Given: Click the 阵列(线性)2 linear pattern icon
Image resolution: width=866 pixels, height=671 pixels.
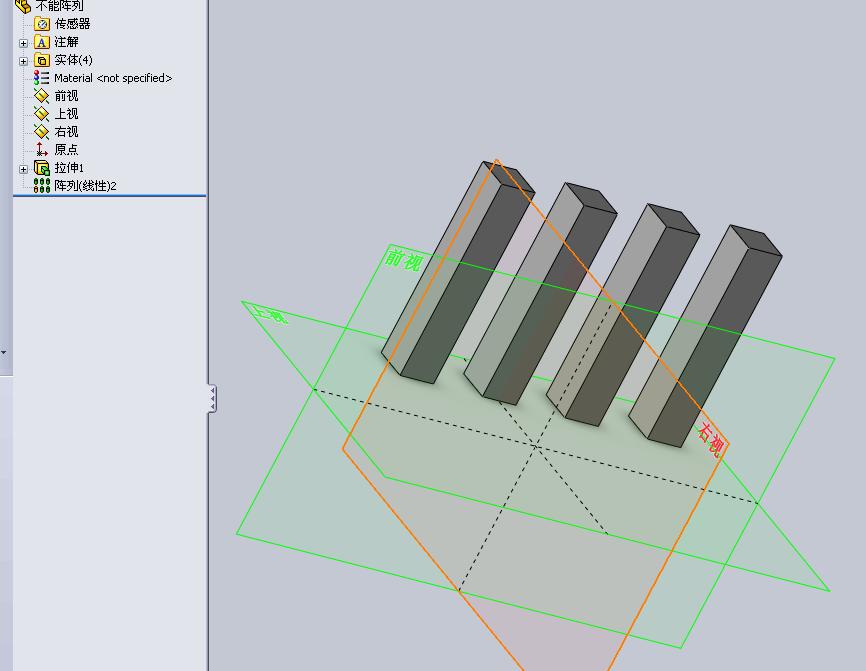Looking at the screenshot, I should [41, 186].
